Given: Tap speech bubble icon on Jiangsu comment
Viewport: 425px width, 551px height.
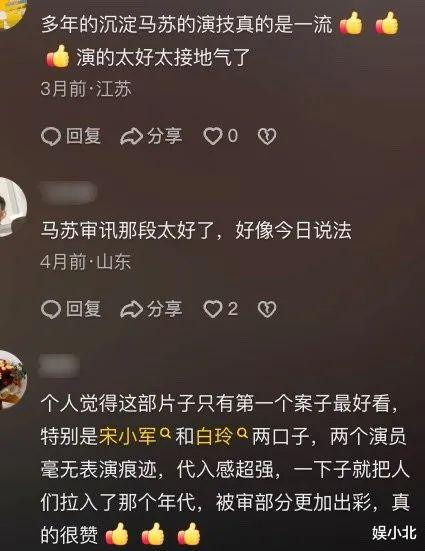Looking at the screenshot, I should coord(51,136).
